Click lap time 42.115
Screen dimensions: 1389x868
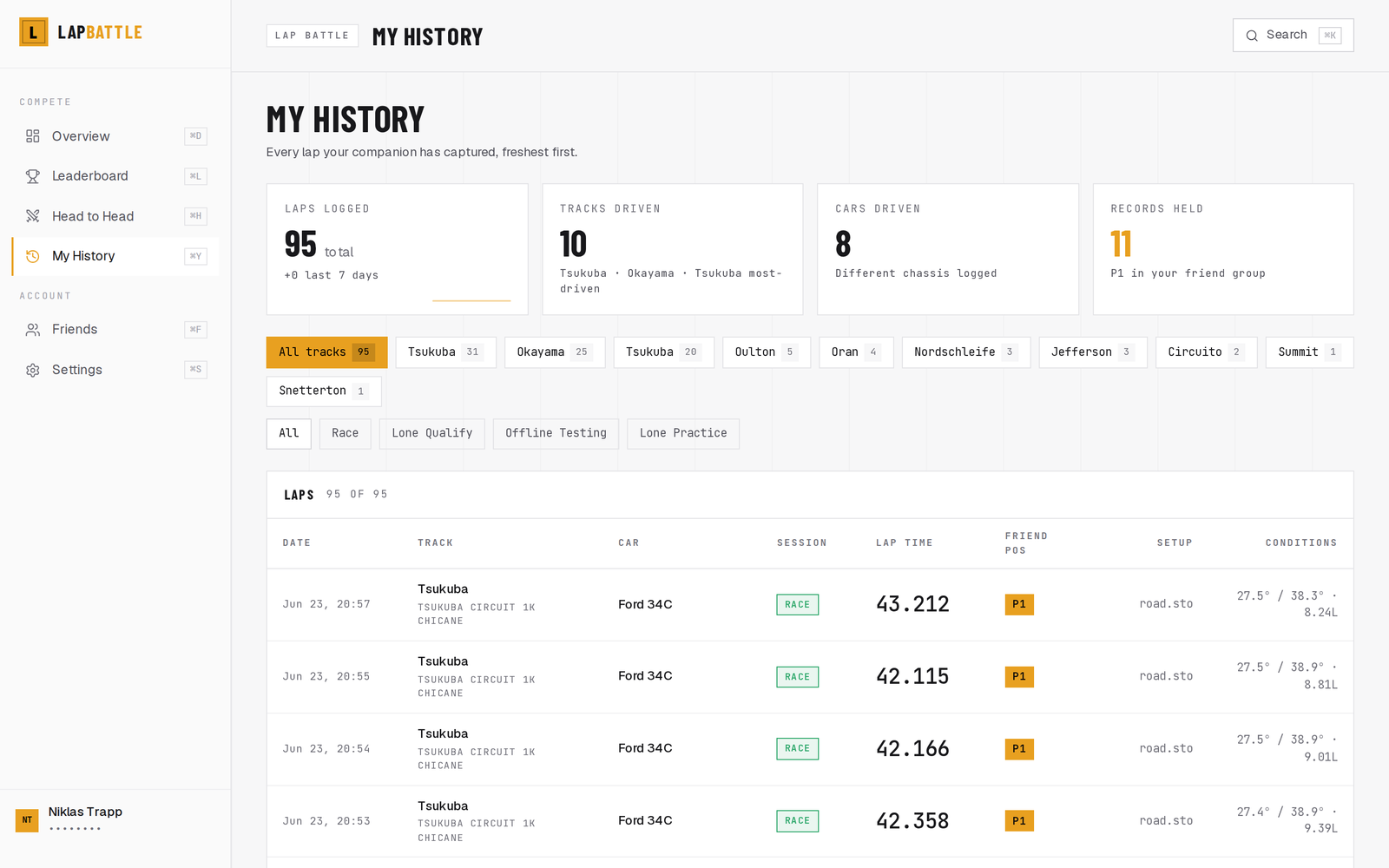[912, 677]
